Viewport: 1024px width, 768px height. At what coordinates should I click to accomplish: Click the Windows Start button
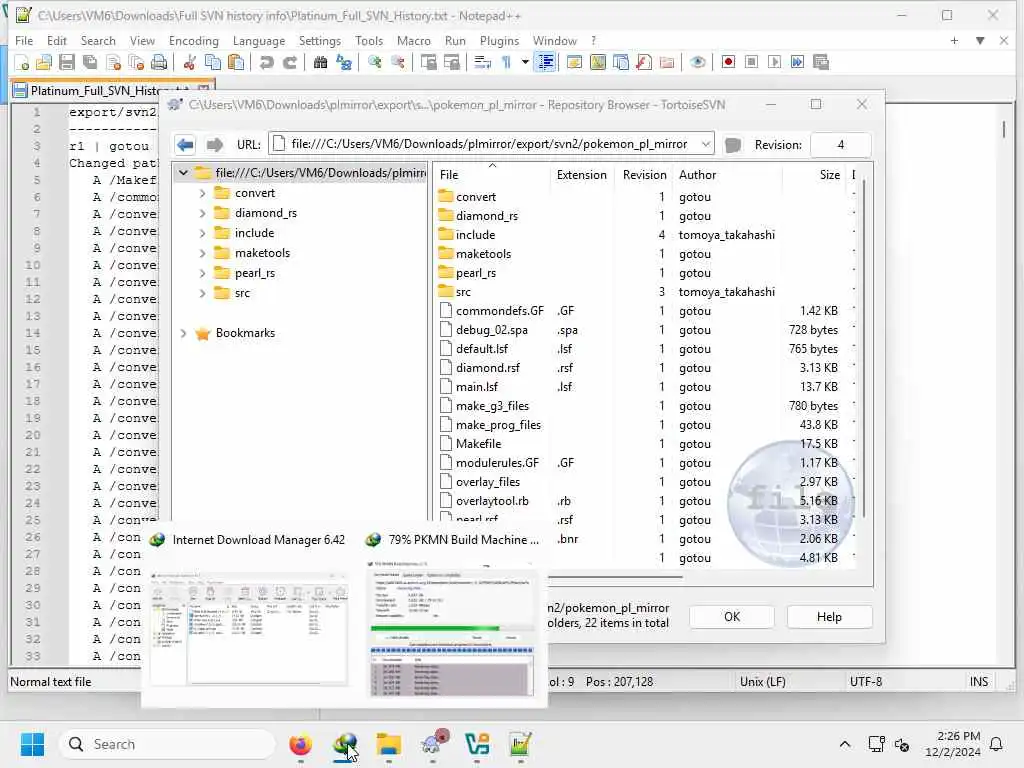click(32, 744)
